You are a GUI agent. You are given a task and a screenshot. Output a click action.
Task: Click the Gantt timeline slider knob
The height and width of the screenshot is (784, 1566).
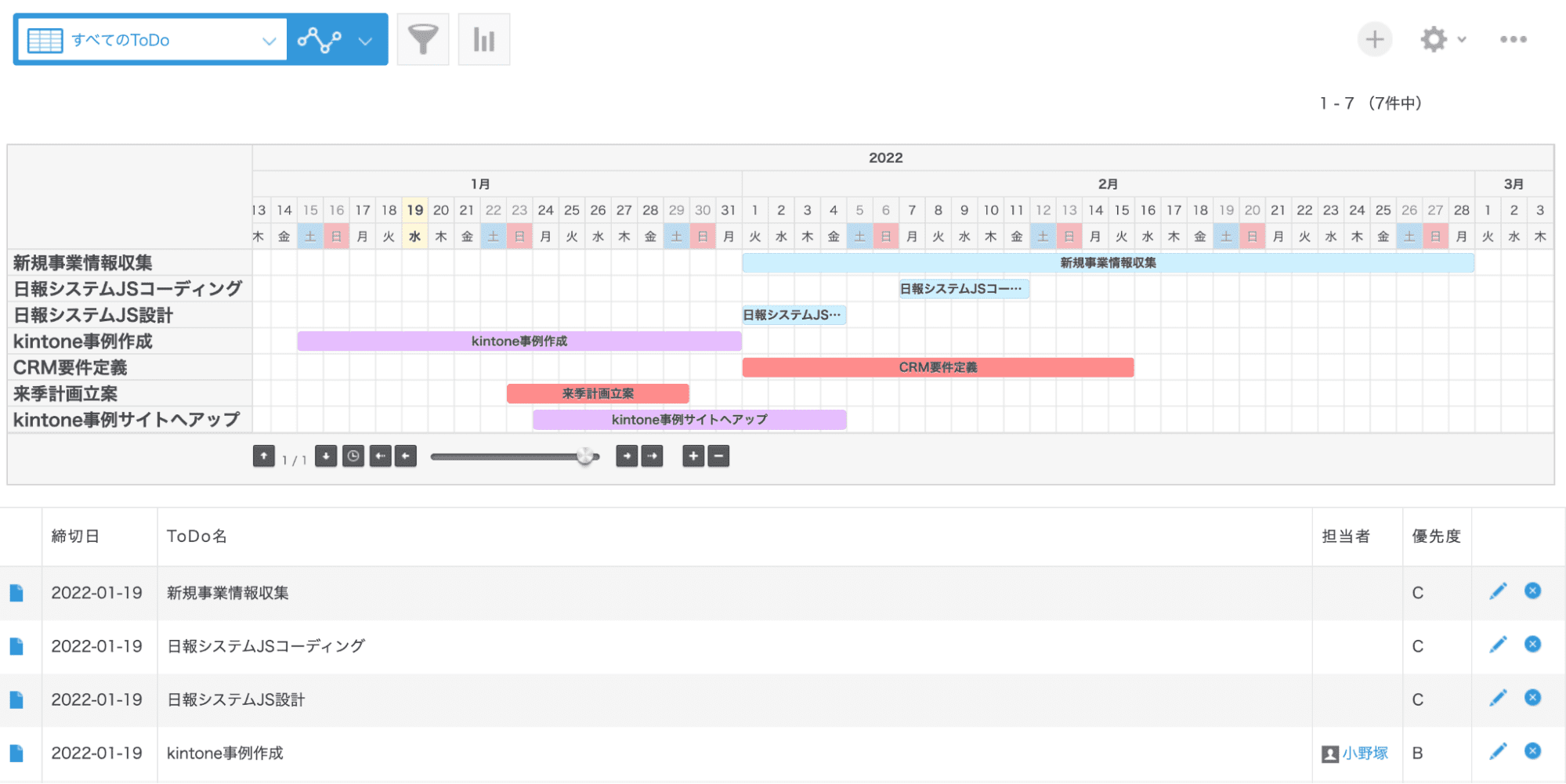tap(585, 457)
